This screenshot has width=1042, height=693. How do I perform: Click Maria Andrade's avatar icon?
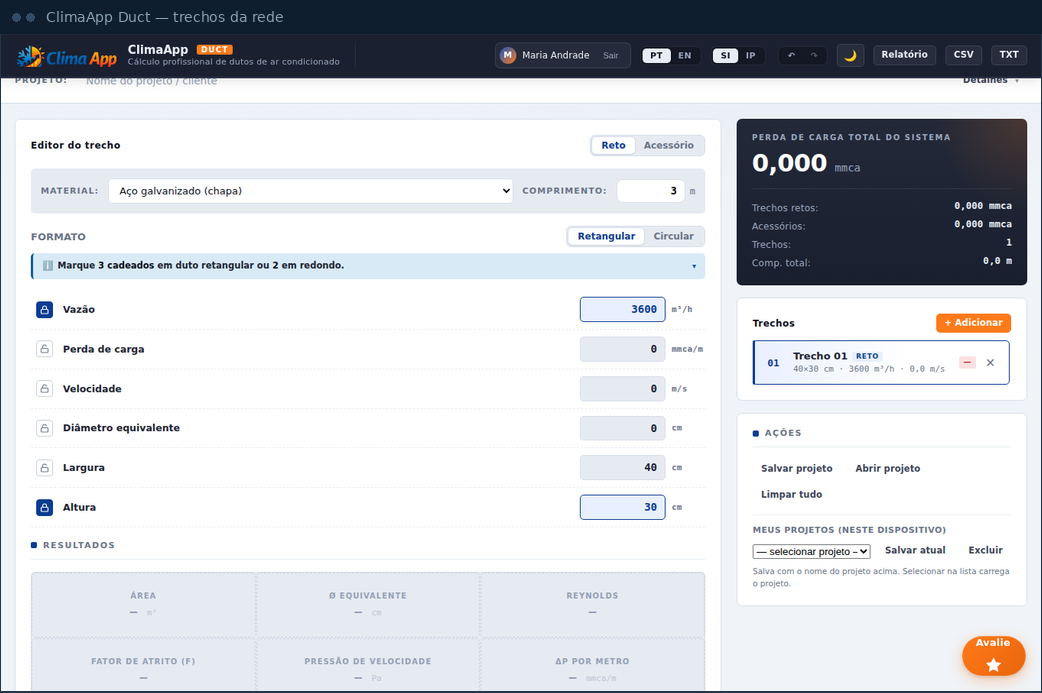coord(508,55)
